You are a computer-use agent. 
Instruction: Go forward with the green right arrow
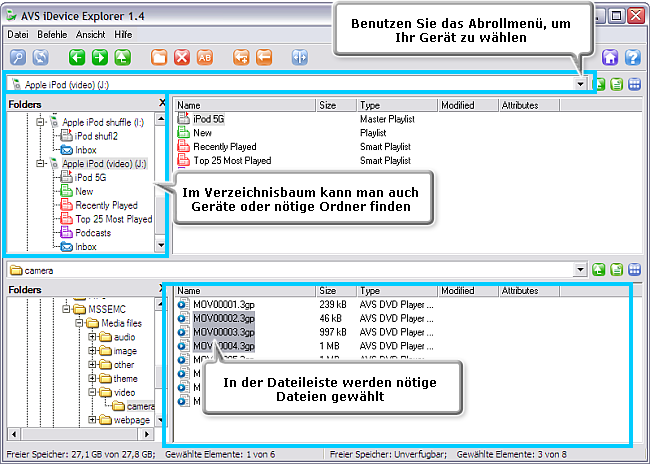[99, 57]
